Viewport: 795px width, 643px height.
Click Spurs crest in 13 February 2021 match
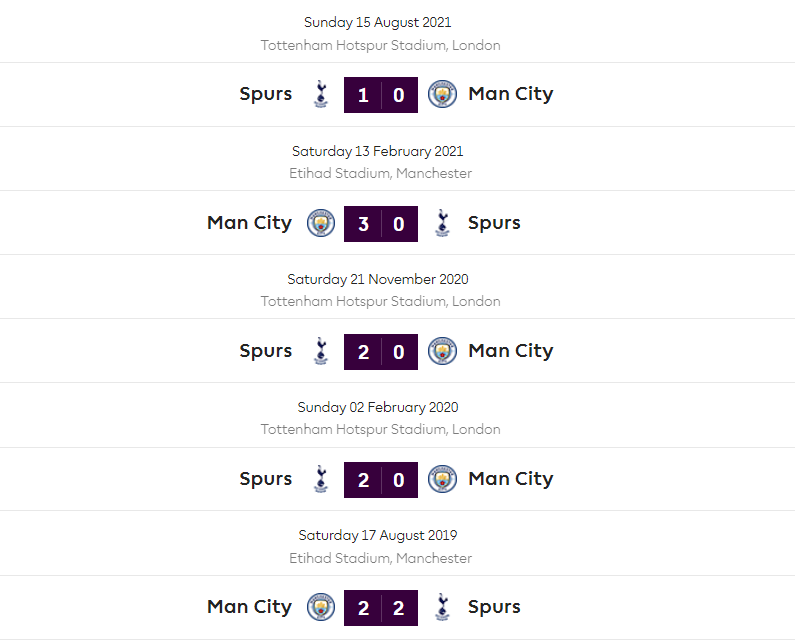pos(442,223)
